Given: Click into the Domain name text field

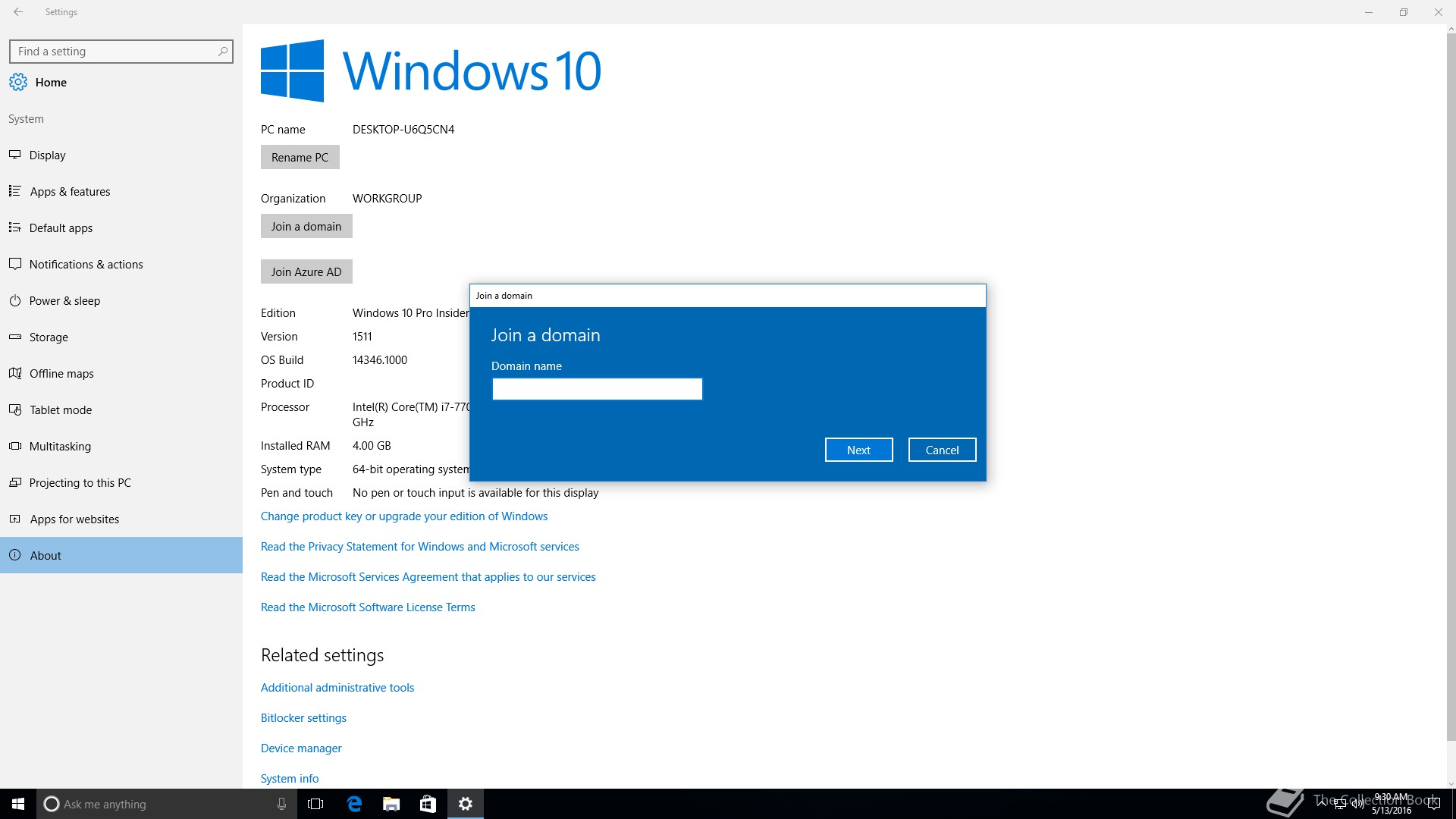Looking at the screenshot, I should 597,389.
